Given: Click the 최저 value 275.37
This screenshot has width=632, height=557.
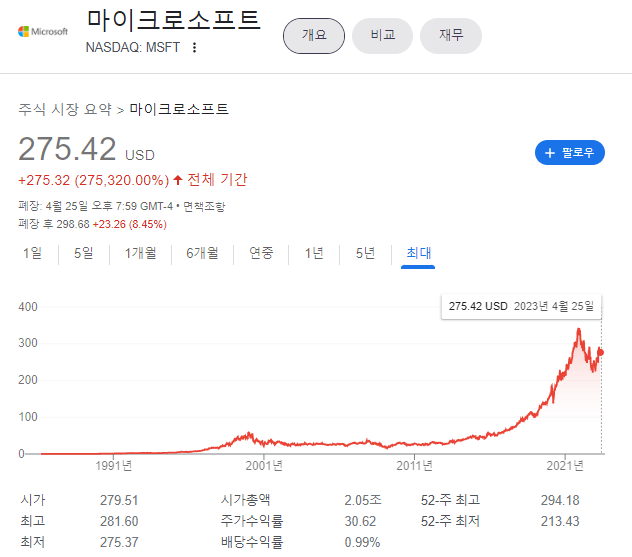Looking at the screenshot, I should tap(119, 542).
